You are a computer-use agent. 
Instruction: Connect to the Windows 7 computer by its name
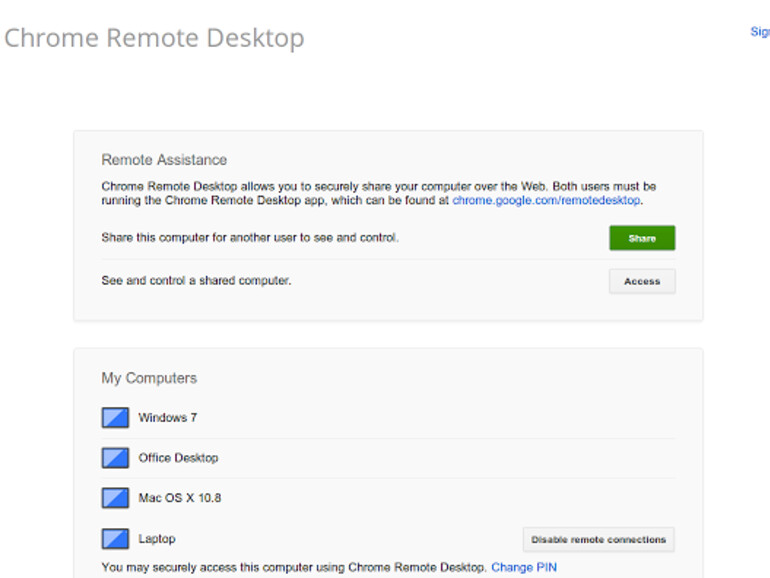tap(168, 418)
